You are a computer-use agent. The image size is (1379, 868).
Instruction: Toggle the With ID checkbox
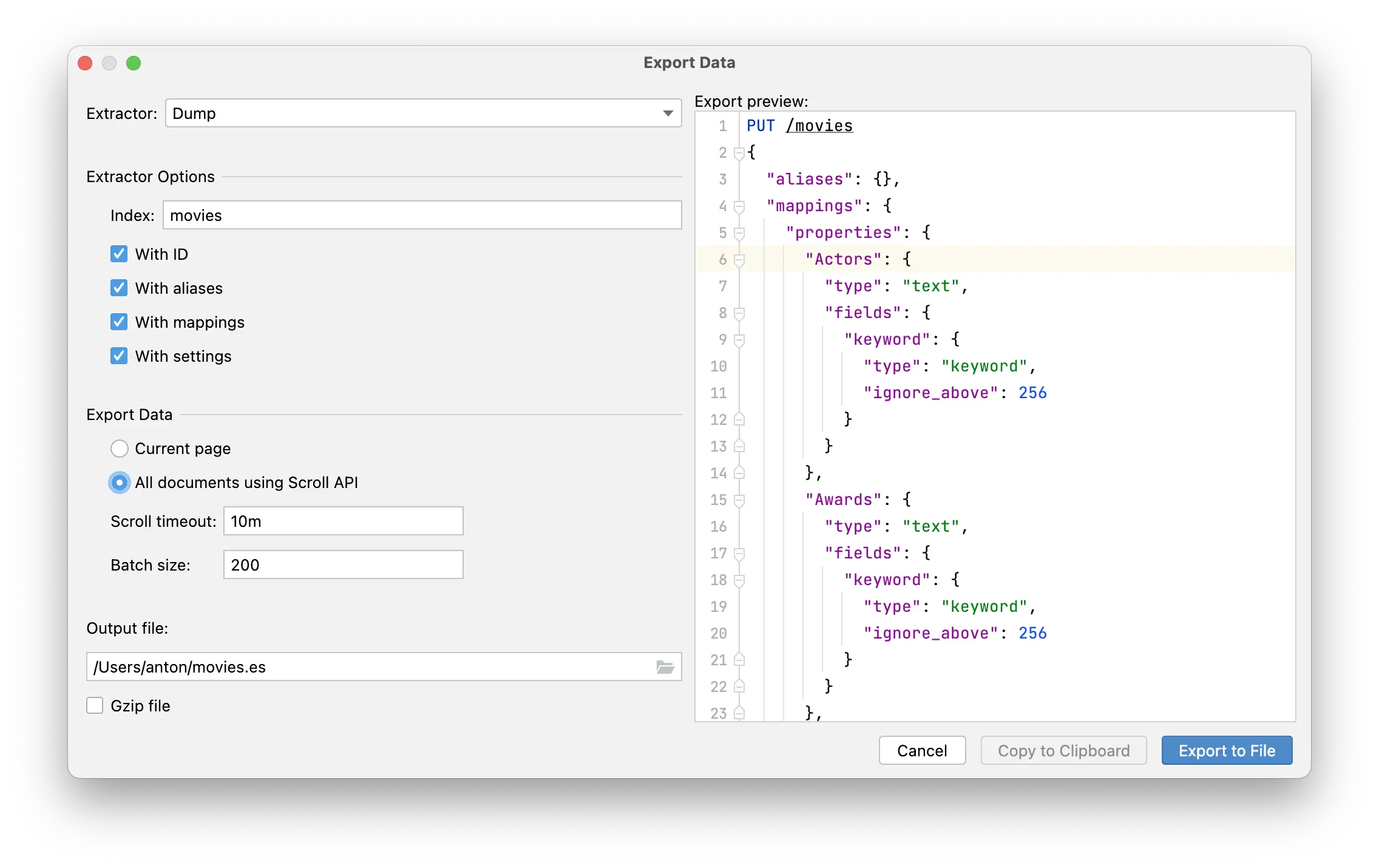(x=118, y=253)
